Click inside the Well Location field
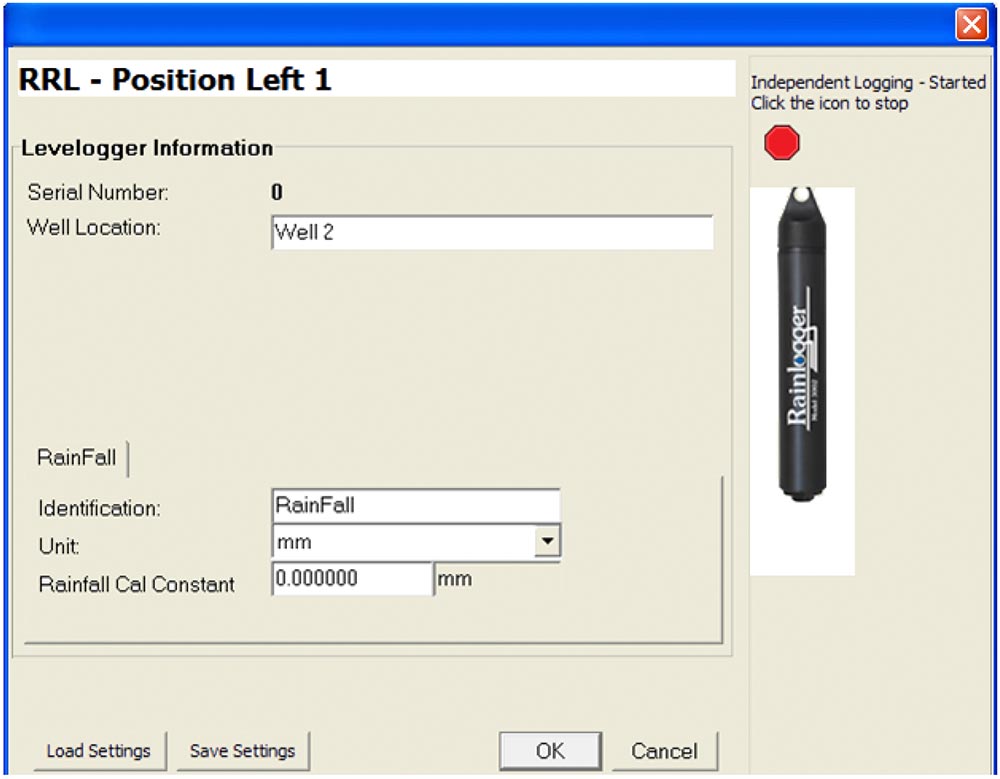Viewport: 1000px width, 779px height. click(490, 232)
